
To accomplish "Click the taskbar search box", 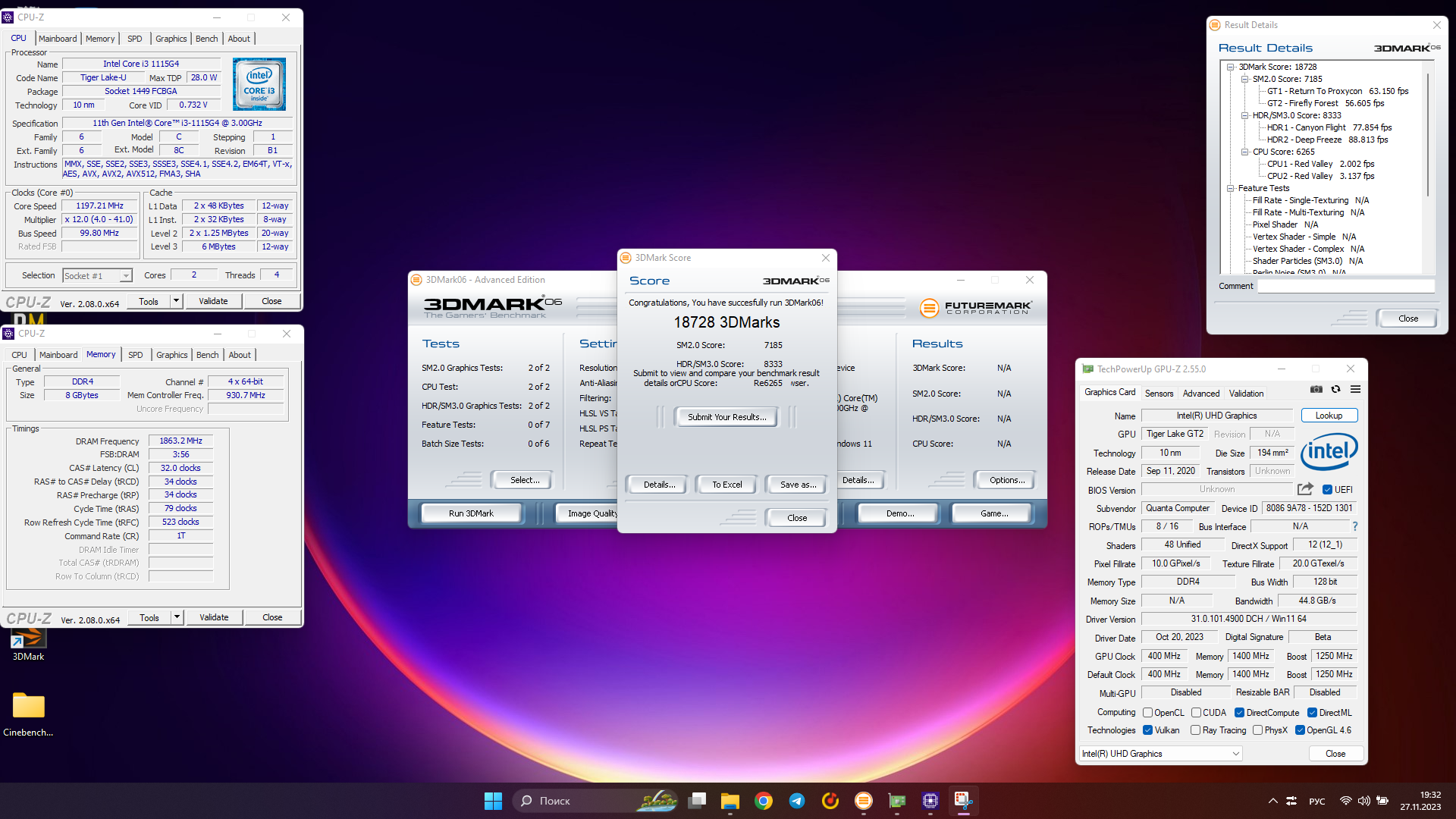I will 595,801.
